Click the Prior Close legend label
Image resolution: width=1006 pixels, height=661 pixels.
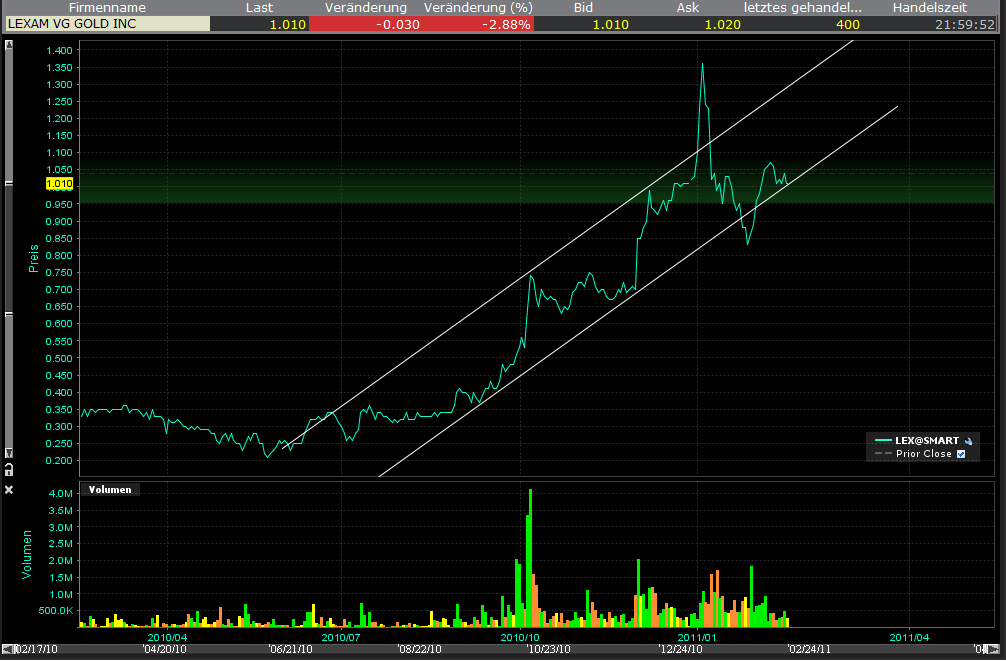[x=924, y=454]
